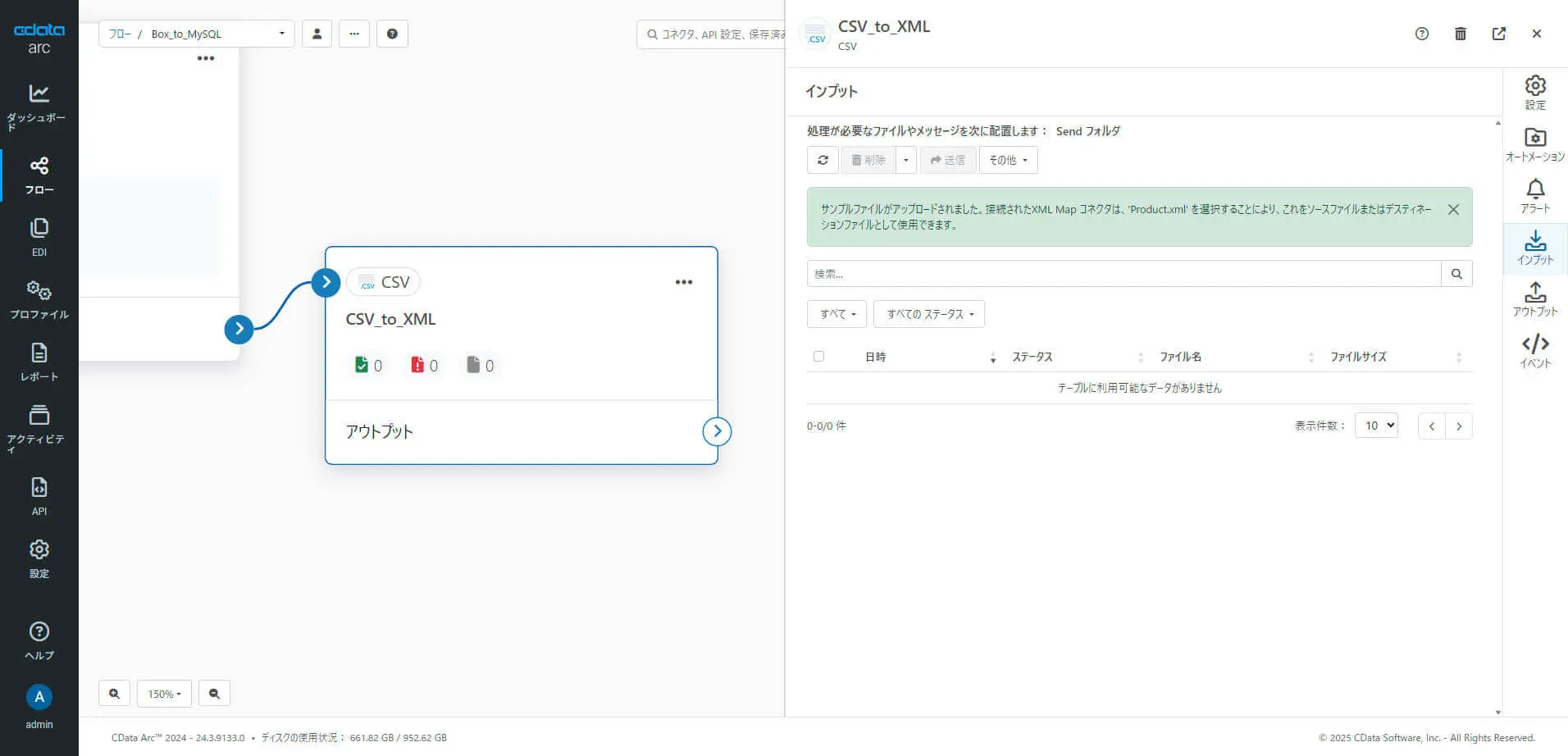Open the すべて filter dropdown
1568x756 pixels.
point(836,314)
